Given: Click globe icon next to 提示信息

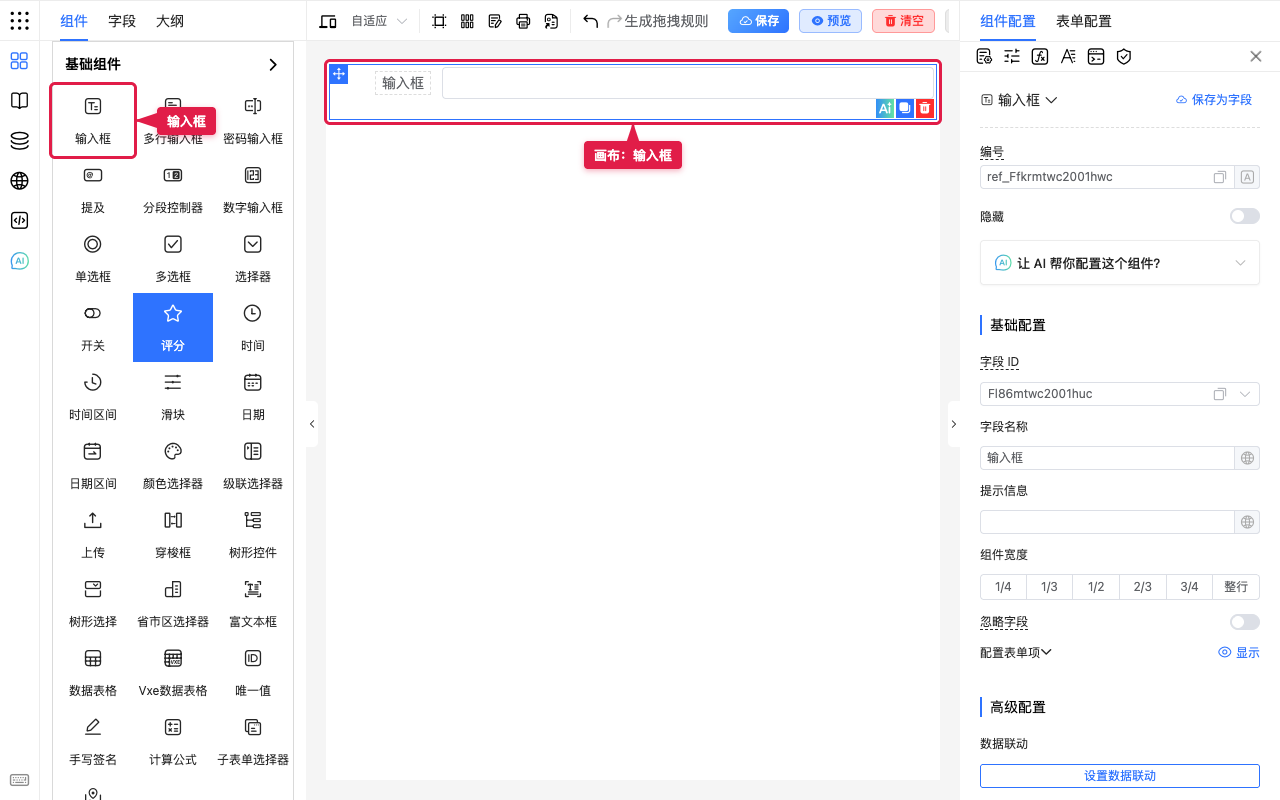Looking at the screenshot, I should [1248, 522].
